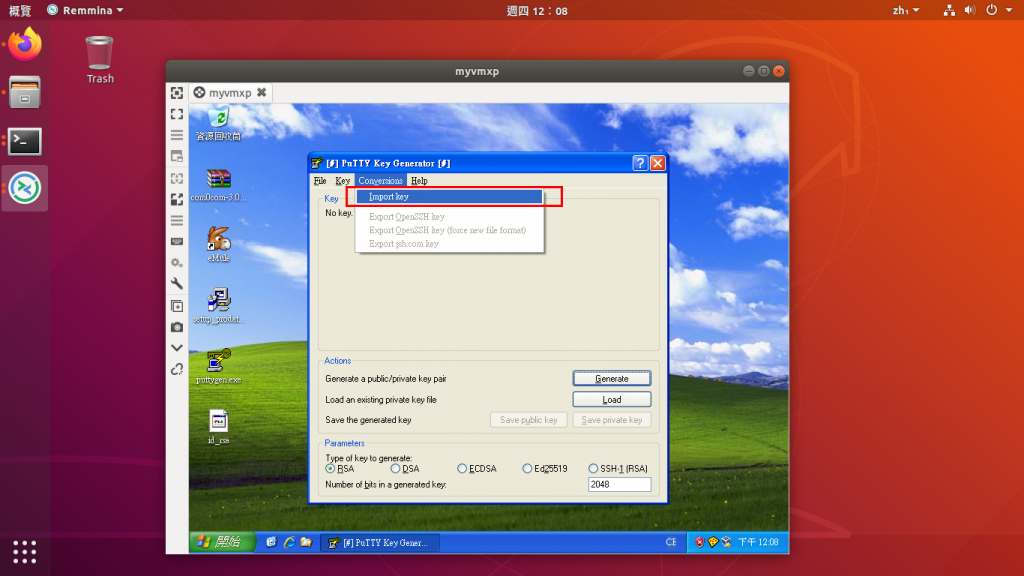The width and height of the screenshot is (1024, 576).
Task: Click the greyed Export ssh.com key entry
Action: point(449,244)
